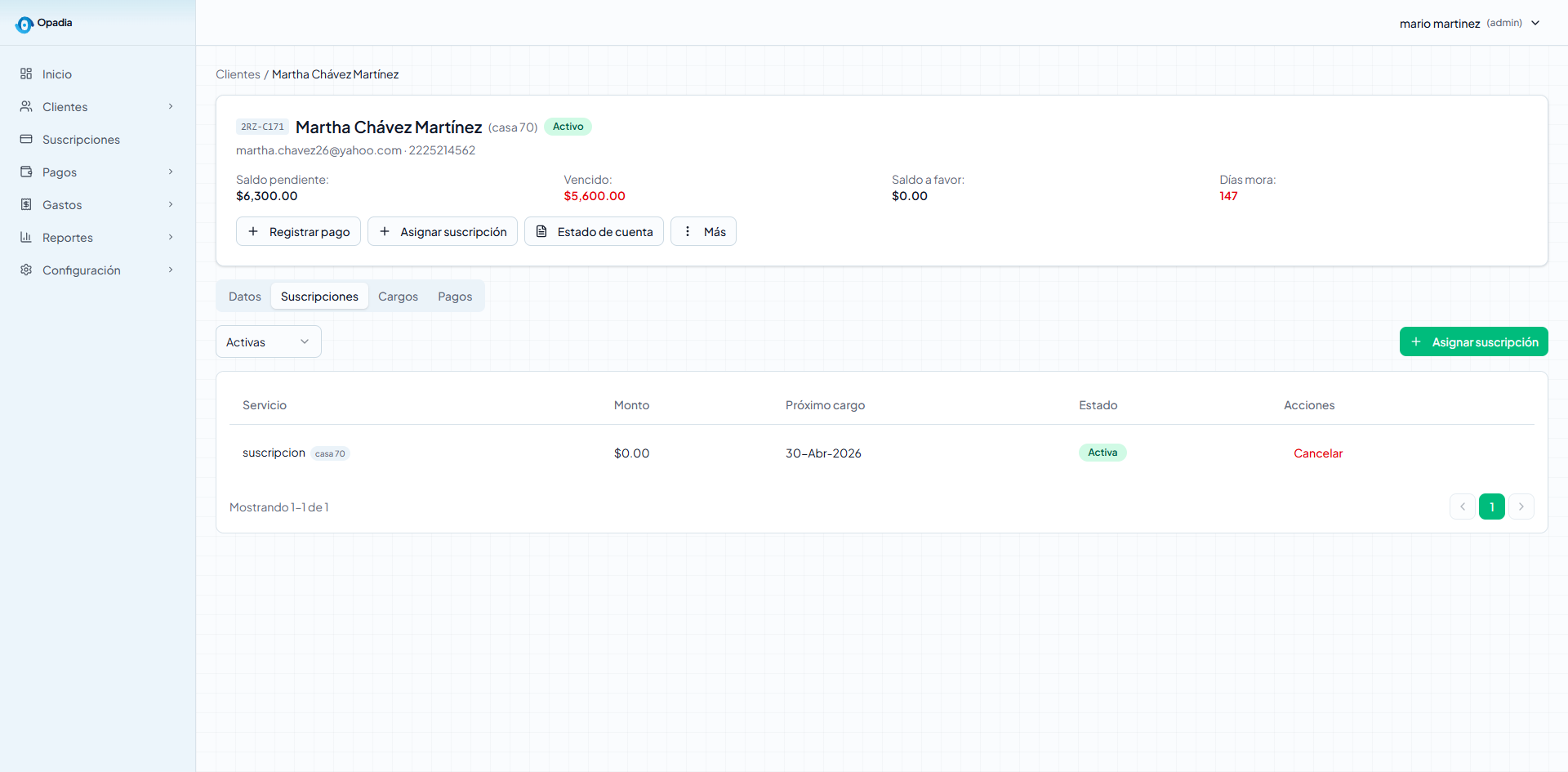This screenshot has width=1568, height=772.
Task: Click the $5,600.00 vencido amount
Action: pyautogui.click(x=595, y=196)
